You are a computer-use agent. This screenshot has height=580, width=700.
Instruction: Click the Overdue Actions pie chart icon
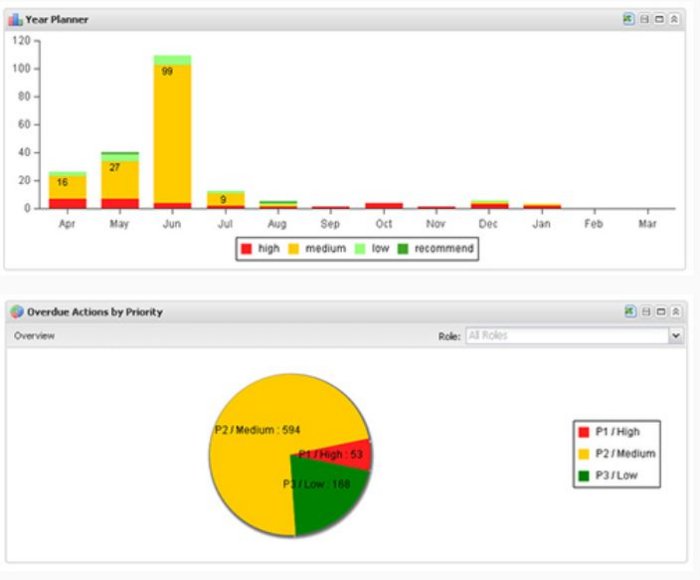tap(16, 312)
